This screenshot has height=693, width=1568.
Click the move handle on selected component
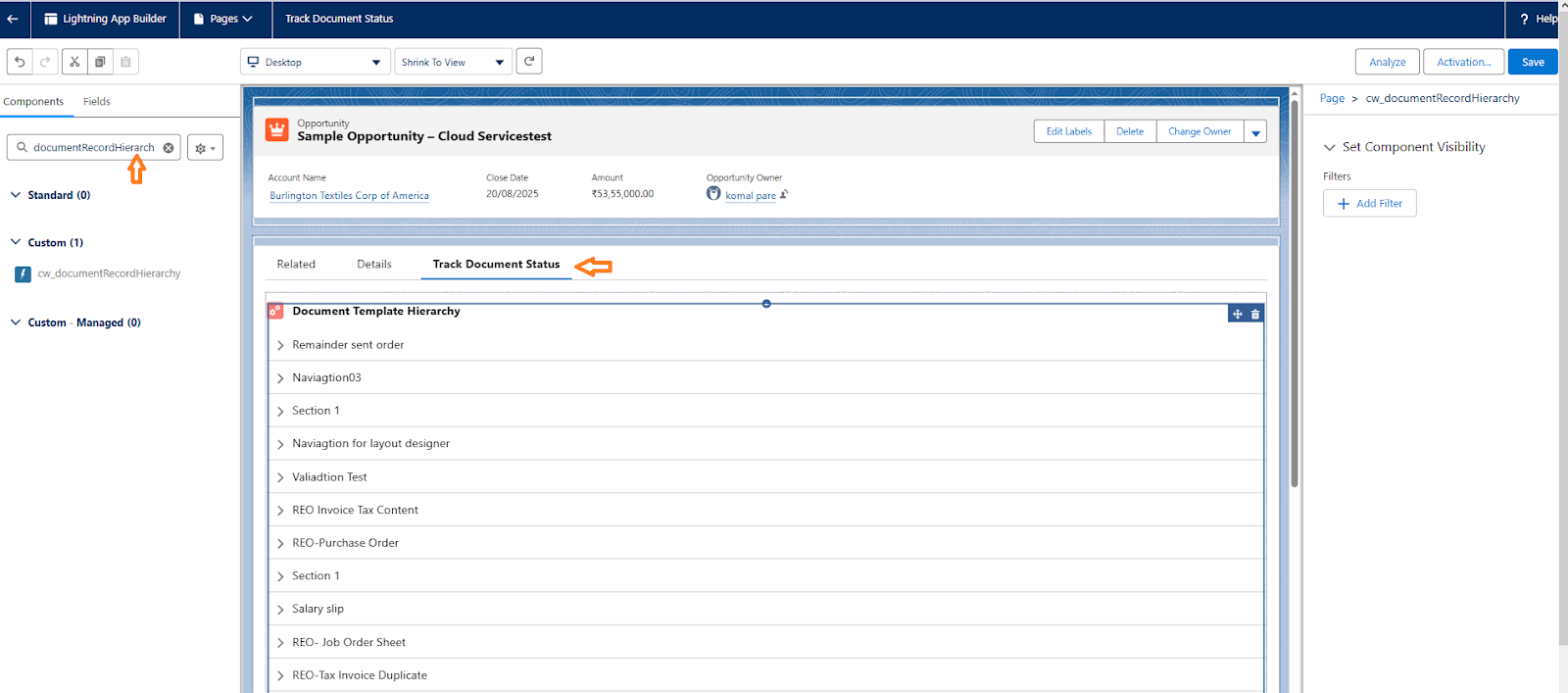coord(1238,314)
